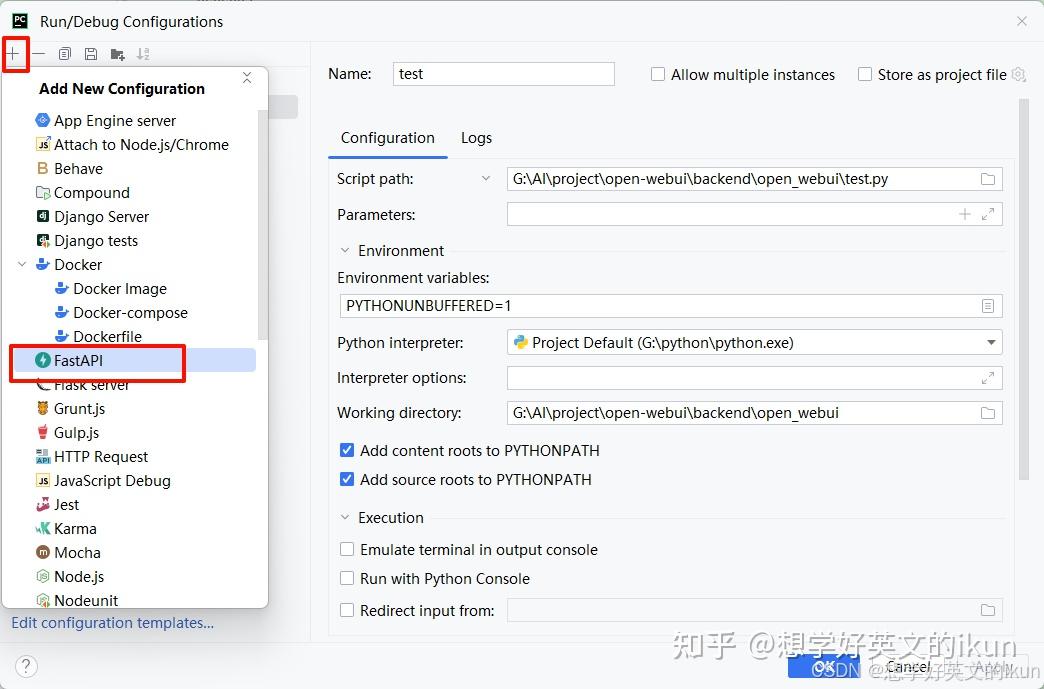Select the Jest configuration type
Image resolution: width=1044 pixels, height=689 pixels.
coord(66,504)
